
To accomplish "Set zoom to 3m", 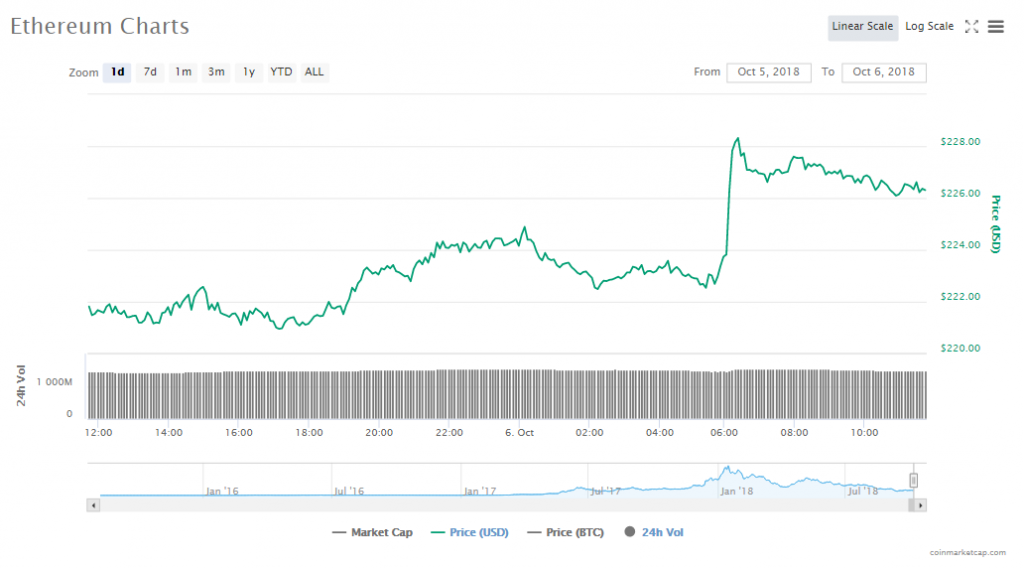I will [216, 72].
